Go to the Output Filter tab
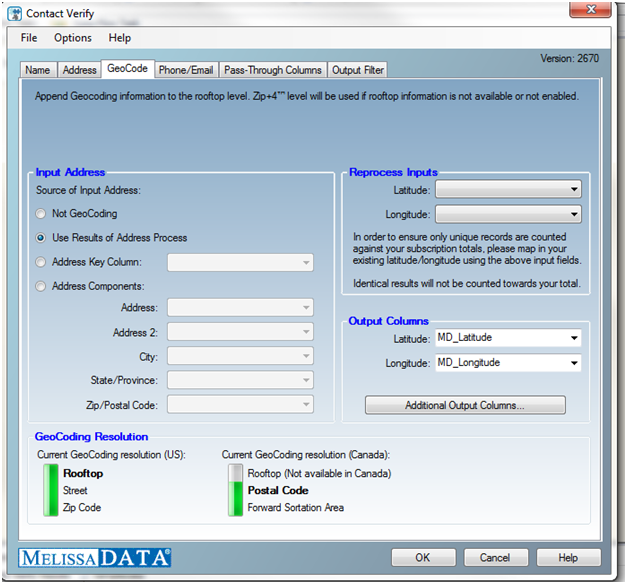Image resolution: width=627 pixels, height=584 pixels. (x=358, y=70)
